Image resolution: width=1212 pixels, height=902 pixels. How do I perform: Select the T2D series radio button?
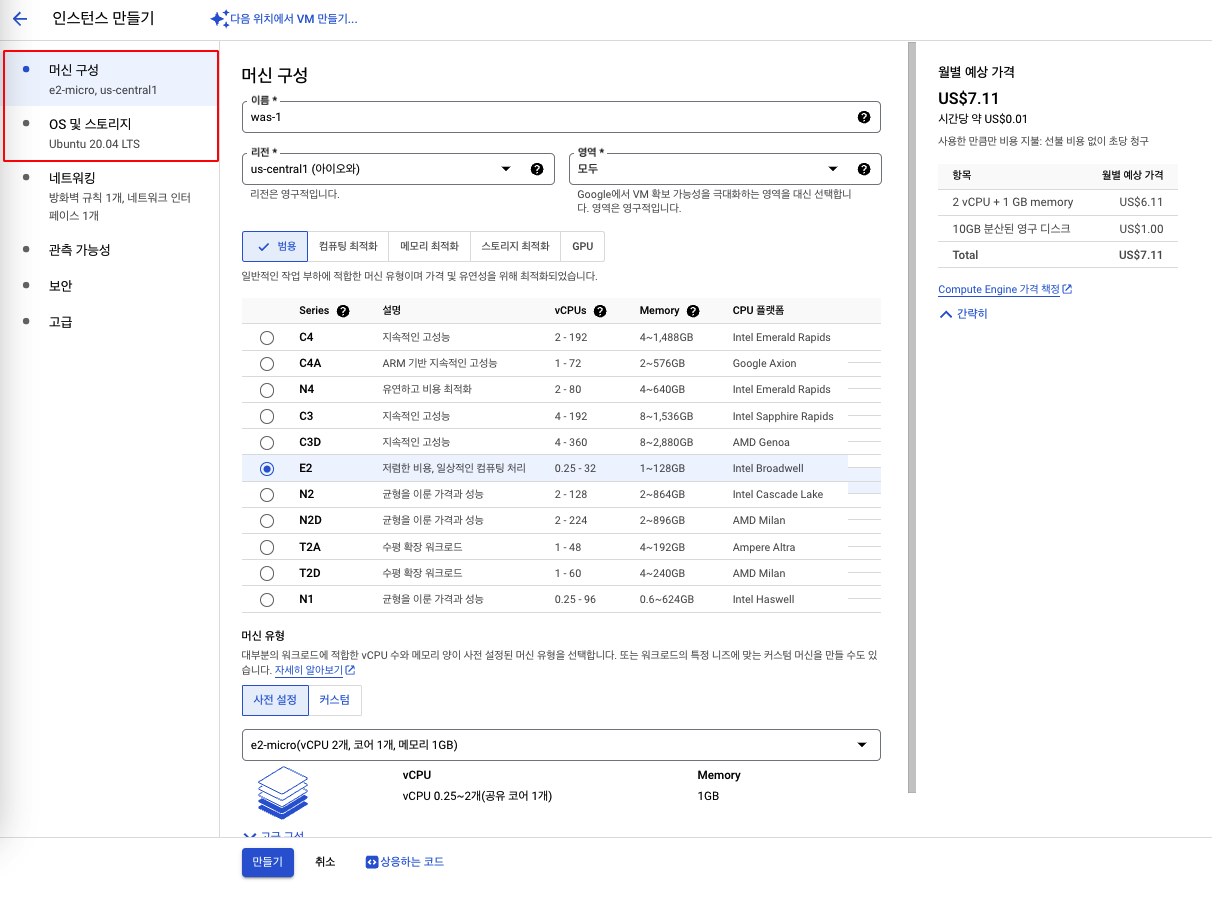[267, 573]
